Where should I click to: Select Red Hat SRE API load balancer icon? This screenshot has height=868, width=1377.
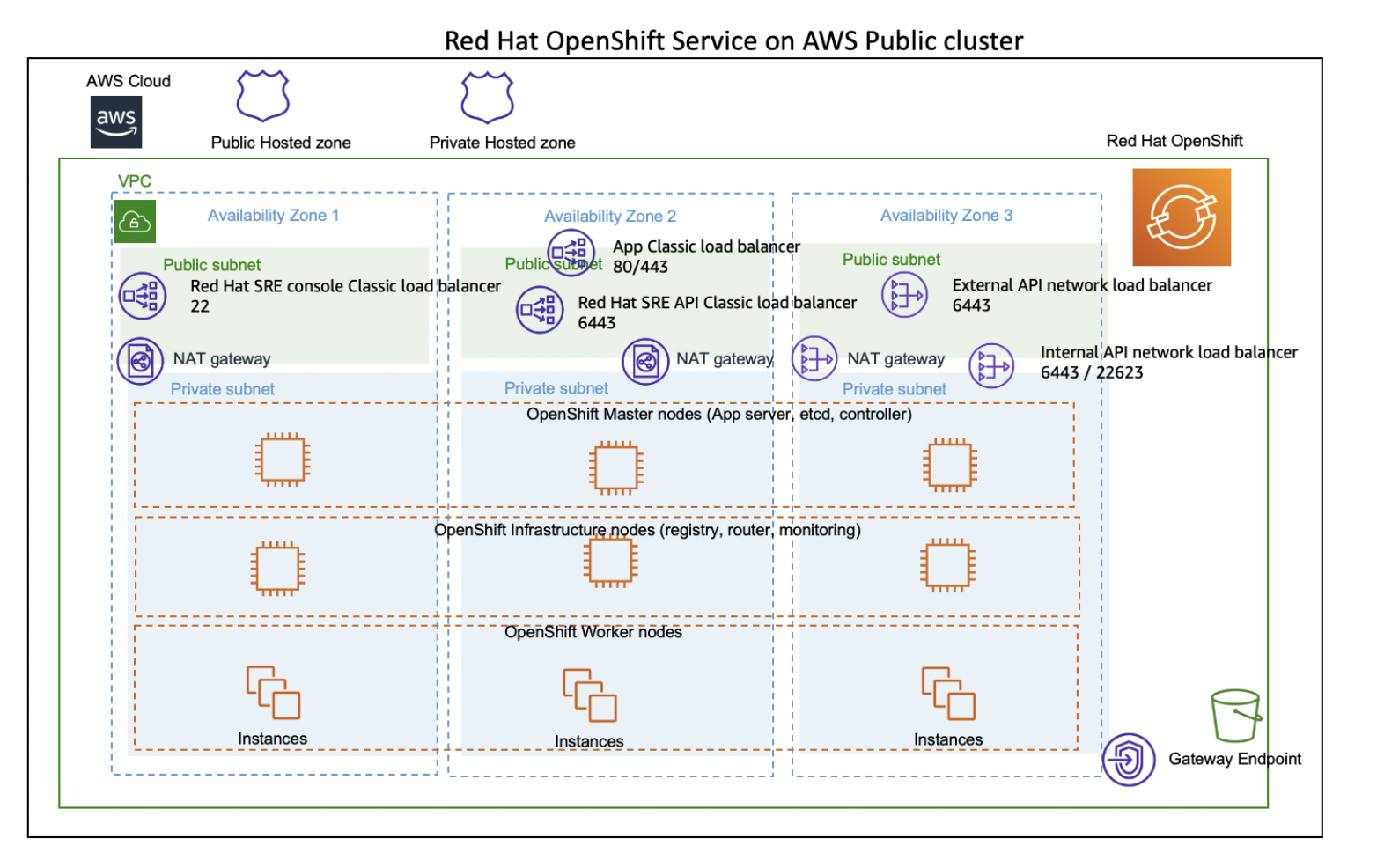pos(540,310)
